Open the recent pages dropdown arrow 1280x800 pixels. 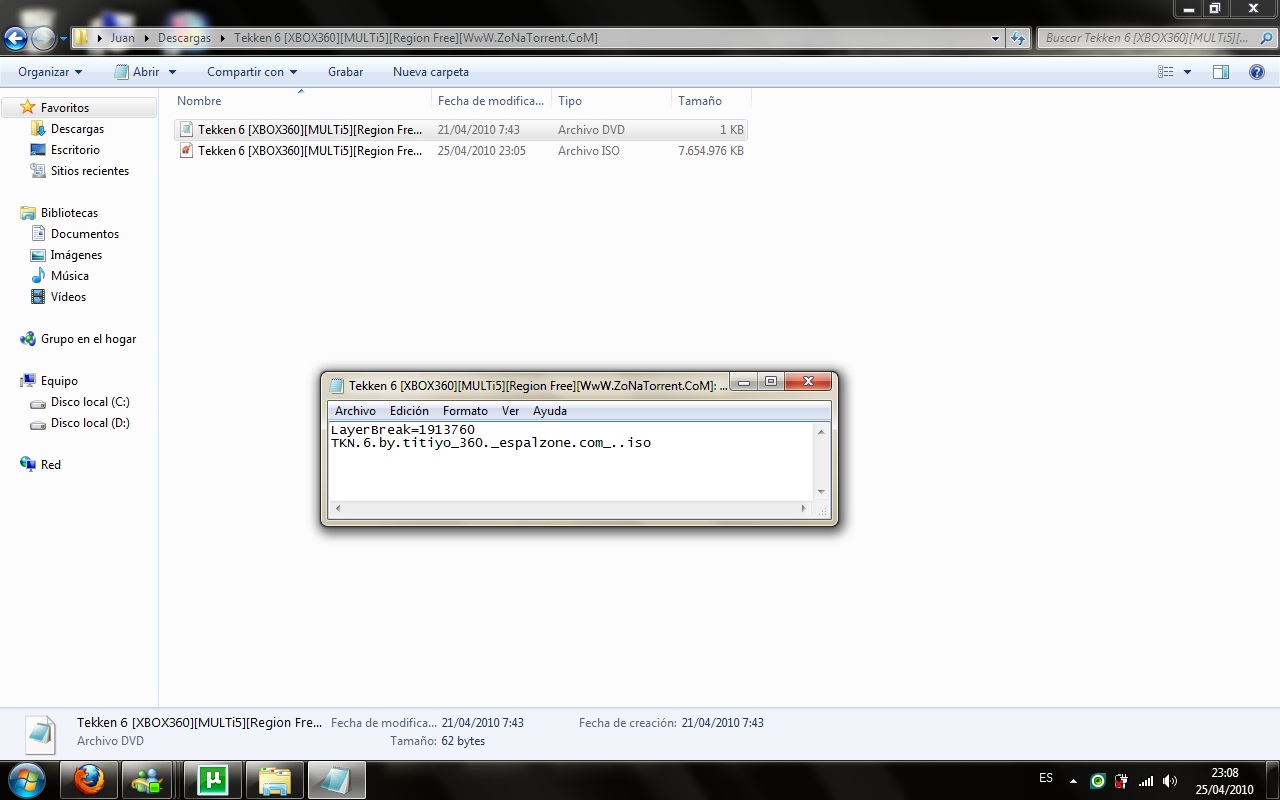[x=63, y=39]
